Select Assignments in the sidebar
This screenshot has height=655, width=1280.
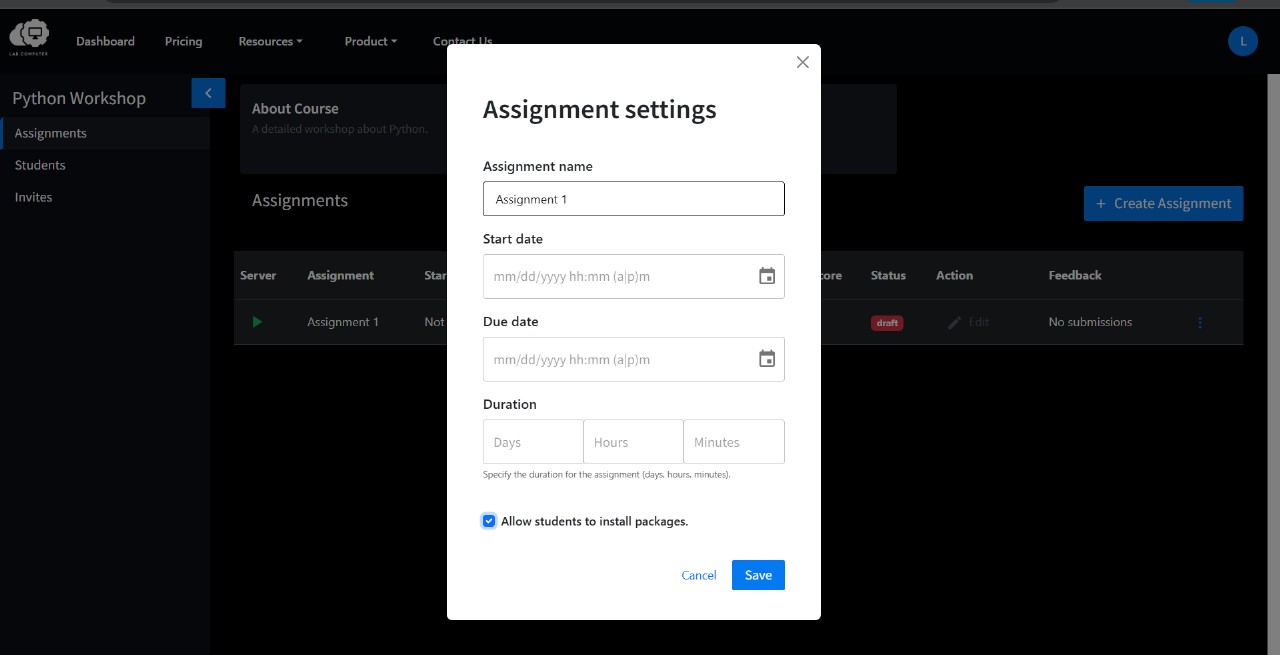tap(106, 133)
